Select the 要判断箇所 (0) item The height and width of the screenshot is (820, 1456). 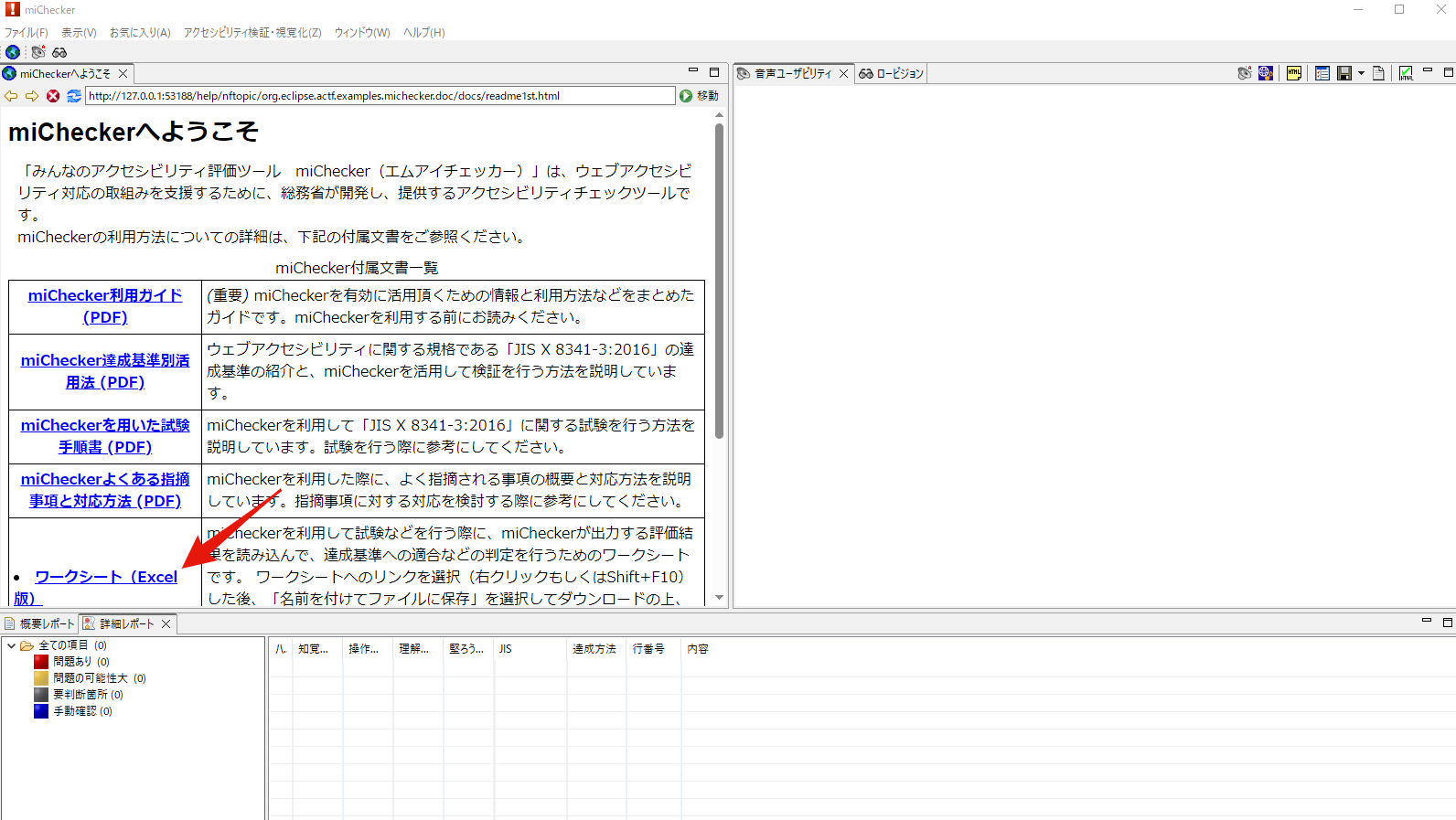point(79,695)
